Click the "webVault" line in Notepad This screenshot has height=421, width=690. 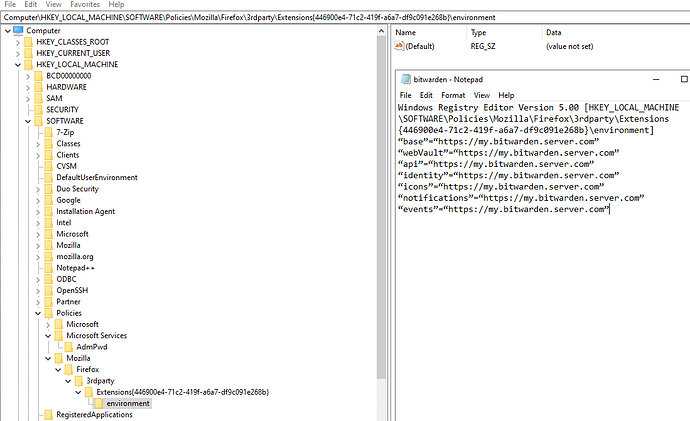click(x=508, y=153)
